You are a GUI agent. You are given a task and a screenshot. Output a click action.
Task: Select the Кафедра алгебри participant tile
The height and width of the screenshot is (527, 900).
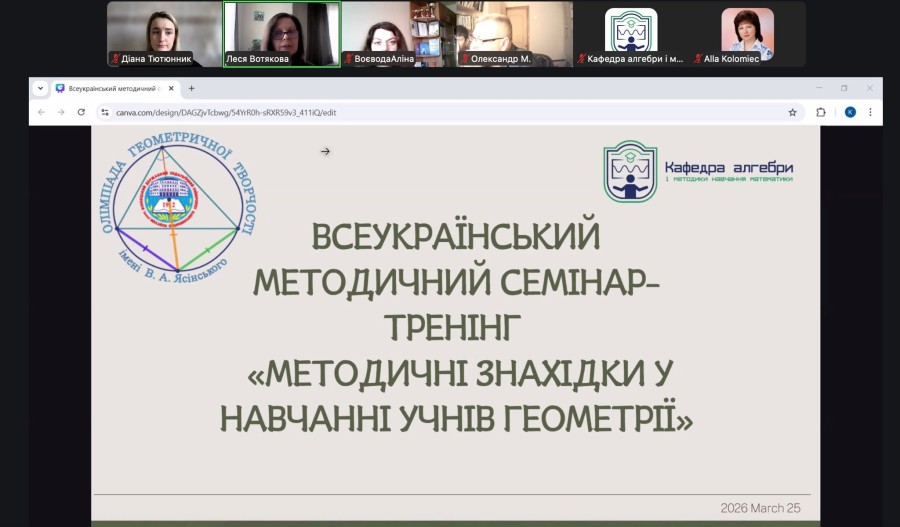(x=631, y=34)
